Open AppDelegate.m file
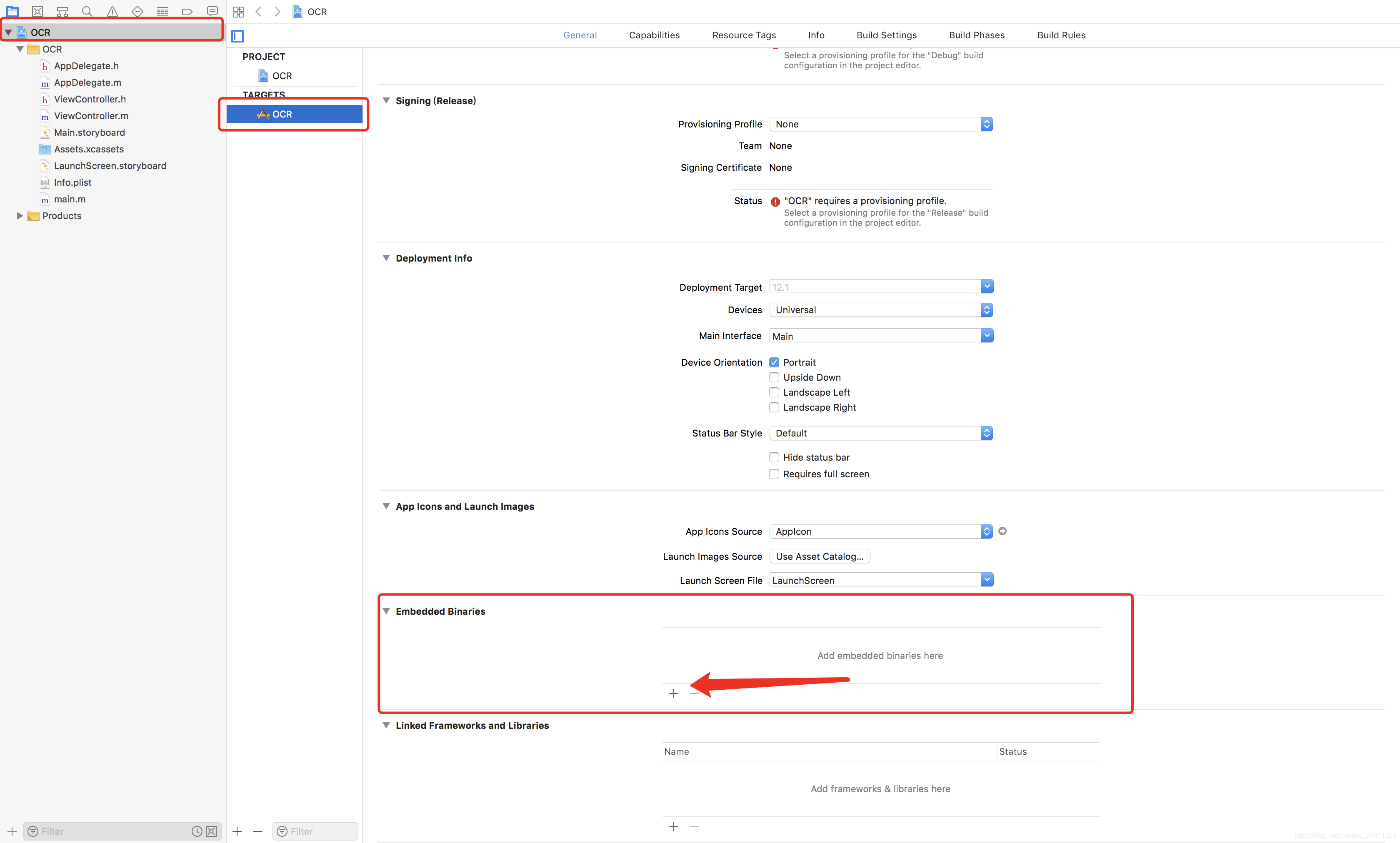Screen dimensions: 1400x843 pyautogui.click(x=87, y=82)
